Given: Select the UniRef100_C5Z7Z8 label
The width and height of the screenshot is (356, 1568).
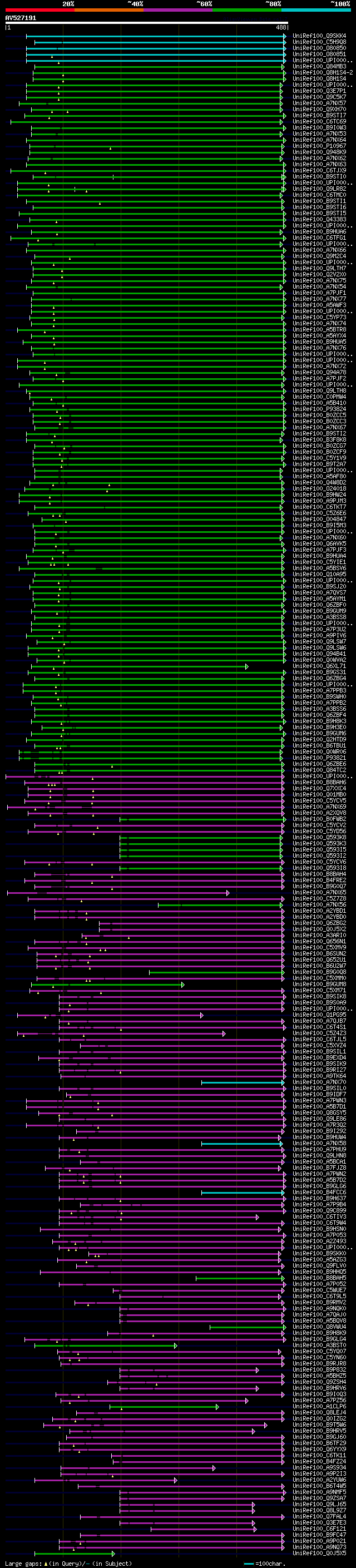Looking at the screenshot, I should [x=319, y=898].
